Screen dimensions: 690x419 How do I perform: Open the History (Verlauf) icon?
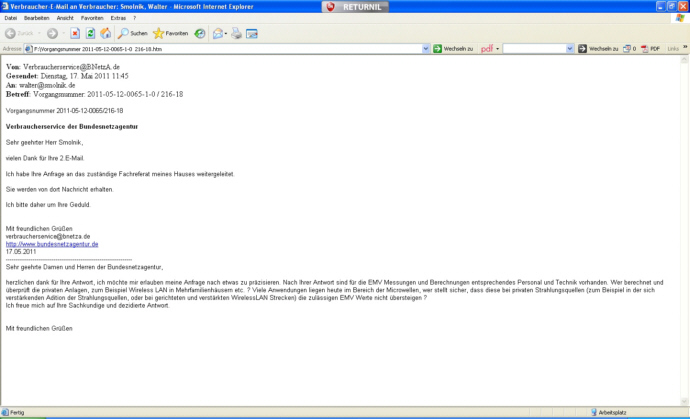point(200,33)
